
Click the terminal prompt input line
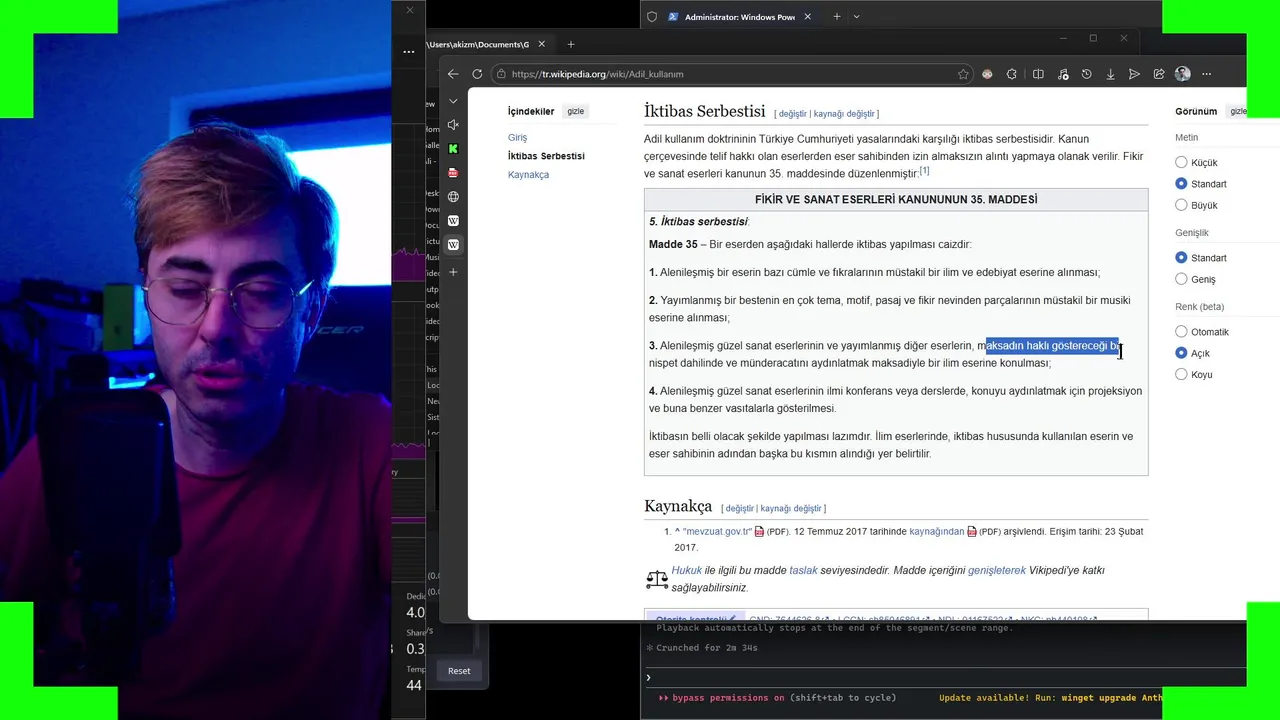(900, 677)
